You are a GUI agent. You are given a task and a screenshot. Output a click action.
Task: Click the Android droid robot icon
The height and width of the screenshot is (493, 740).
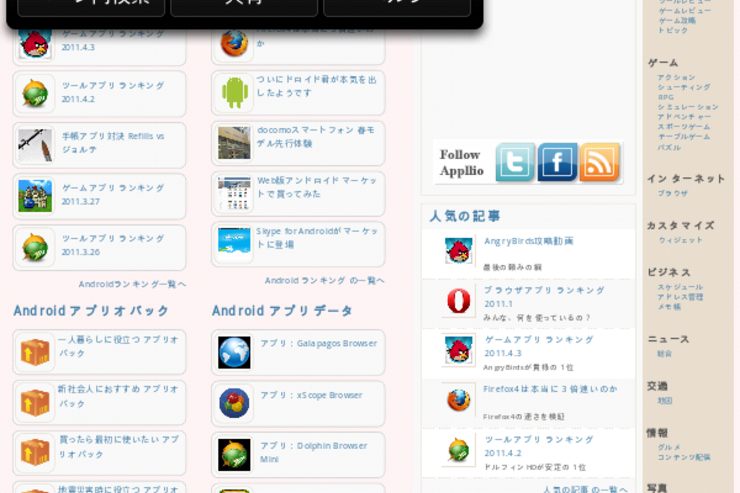[234, 92]
